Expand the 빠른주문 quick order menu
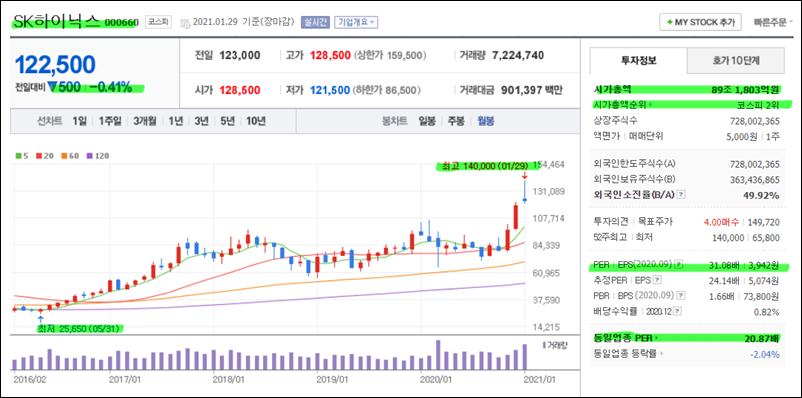The image size is (802, 398). pyautogui.click(x=773, y=23)
